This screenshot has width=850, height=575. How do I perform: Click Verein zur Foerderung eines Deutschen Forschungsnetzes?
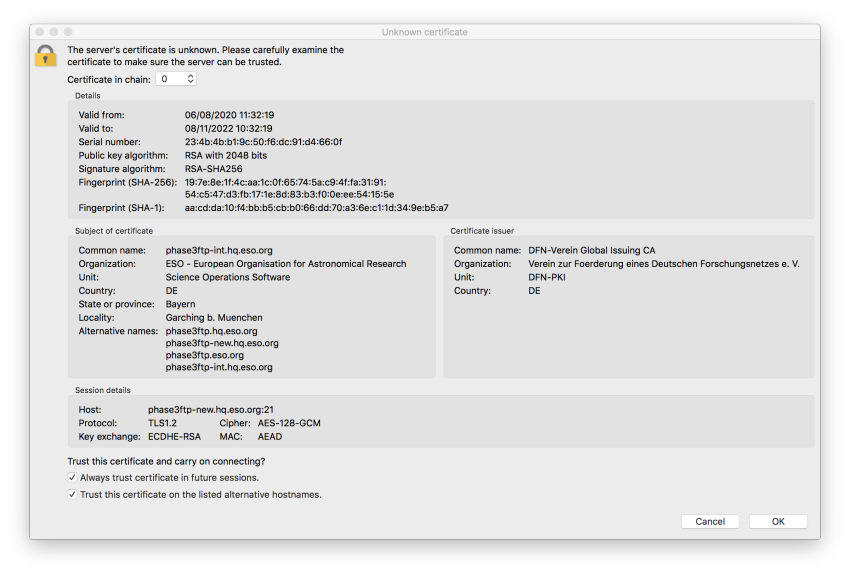click(664, 264)
